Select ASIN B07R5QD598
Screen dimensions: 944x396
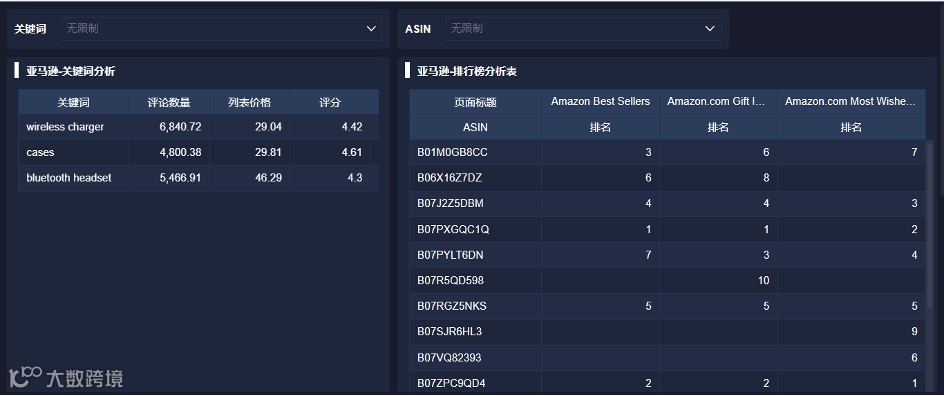(450, 280)
